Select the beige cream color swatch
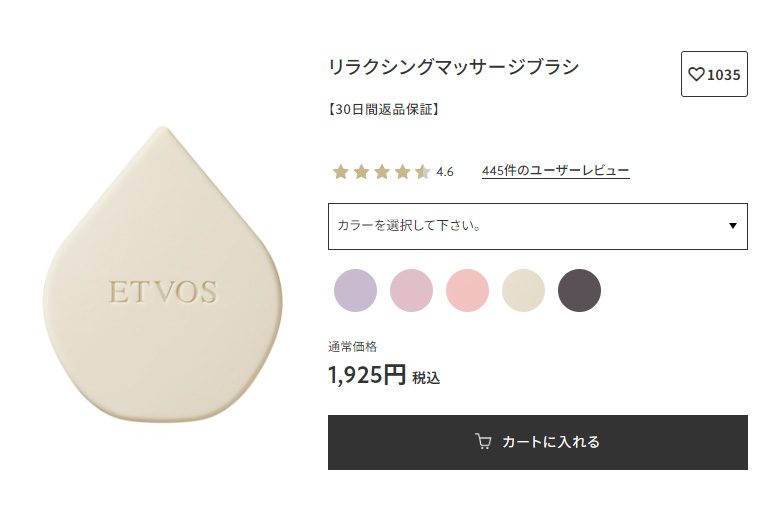This screenshot has height=512, width=780. (x=523, y=291)
